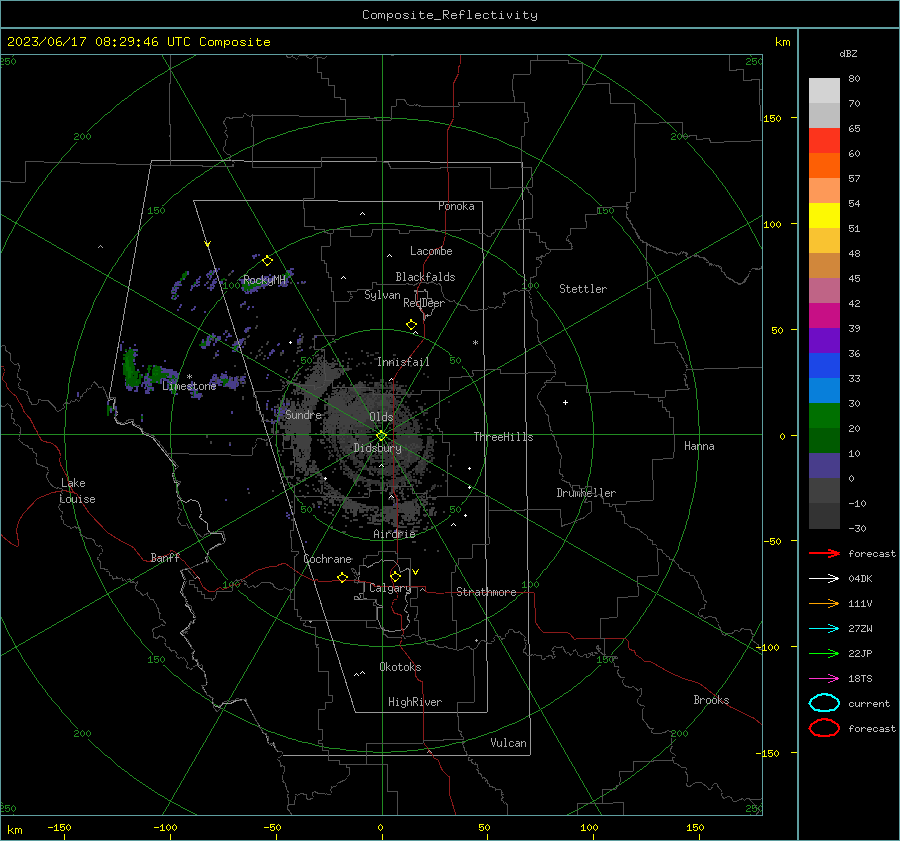This screenshot has height=841, width=900.
Task: Click the yellow diamond marker below Cochrane
Action: [x=343, y=578]
